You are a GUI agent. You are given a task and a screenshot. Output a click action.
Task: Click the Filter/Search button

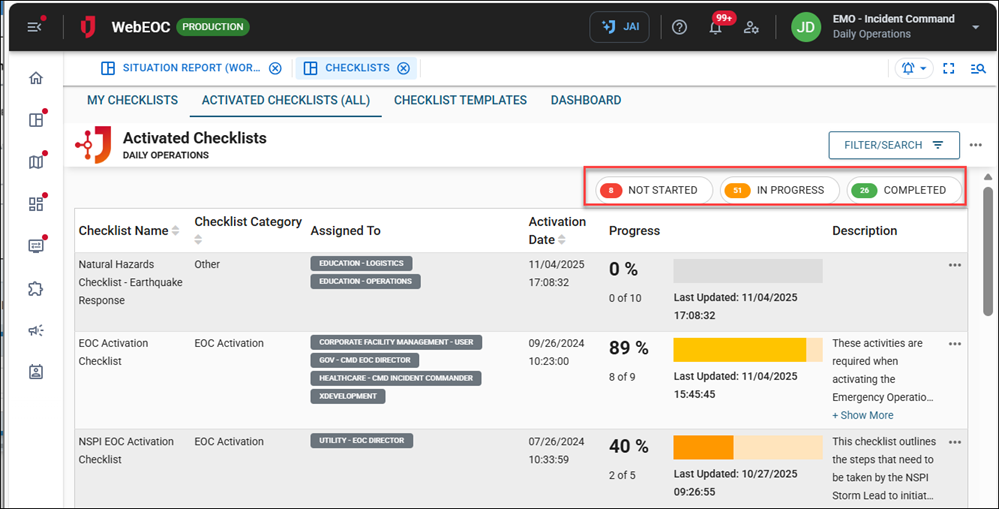pos(894,145)
